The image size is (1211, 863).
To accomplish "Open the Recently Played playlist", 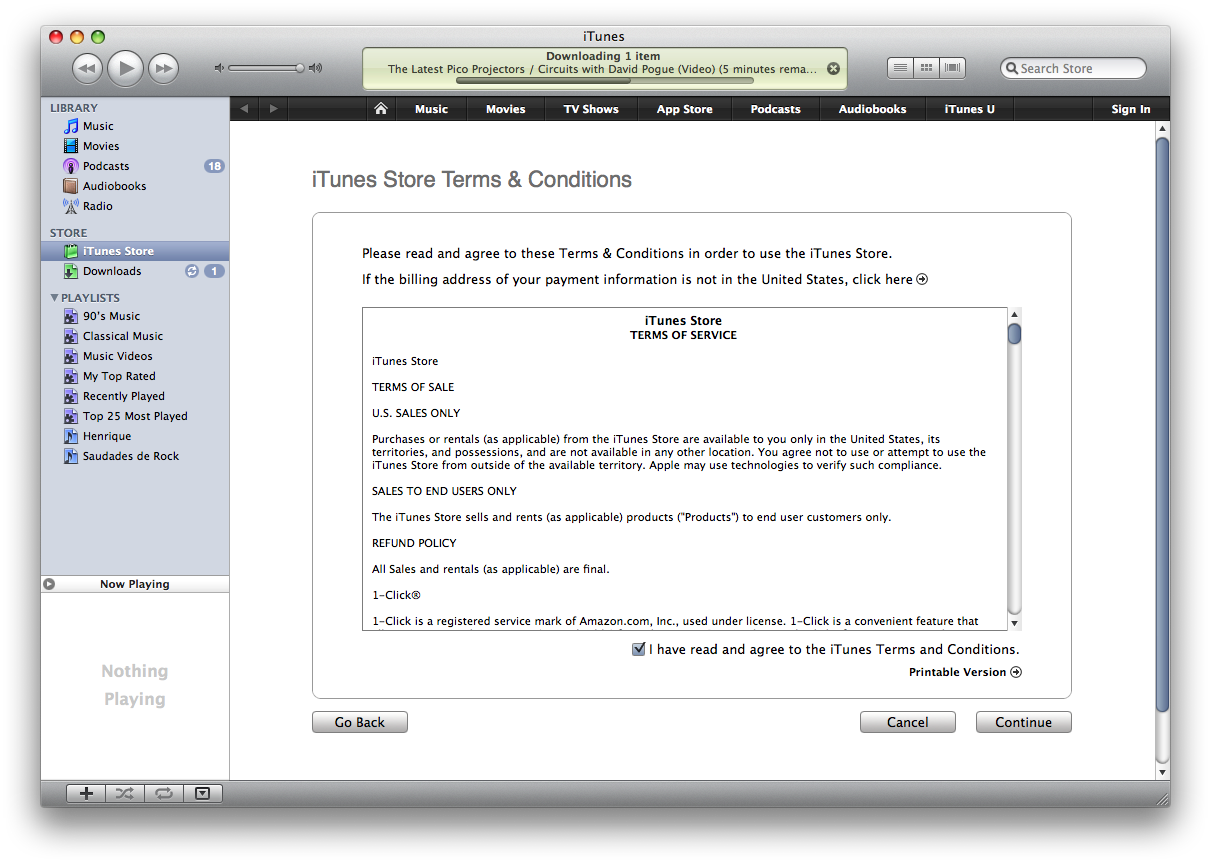I will [x=135, y=396].
